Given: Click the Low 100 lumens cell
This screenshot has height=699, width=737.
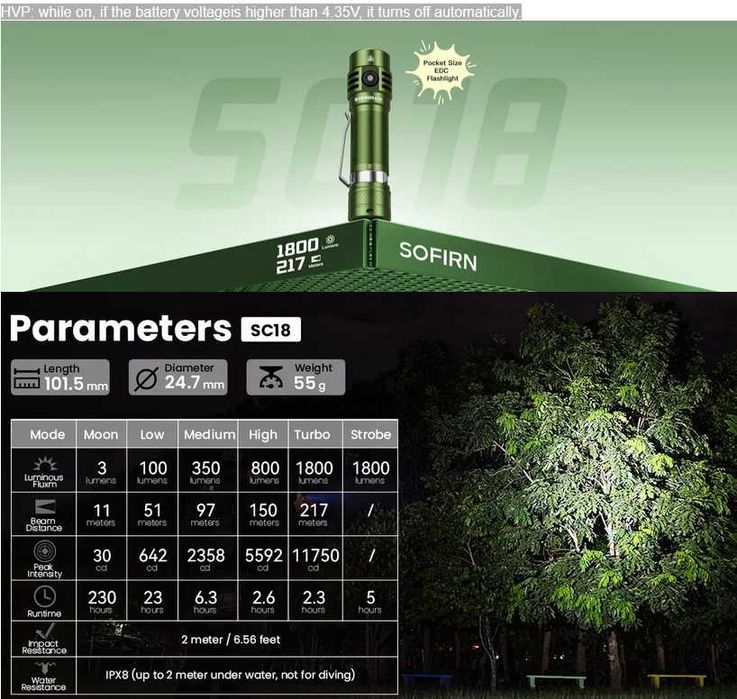Looking at the screenshot, I should [x=152, y=471].
